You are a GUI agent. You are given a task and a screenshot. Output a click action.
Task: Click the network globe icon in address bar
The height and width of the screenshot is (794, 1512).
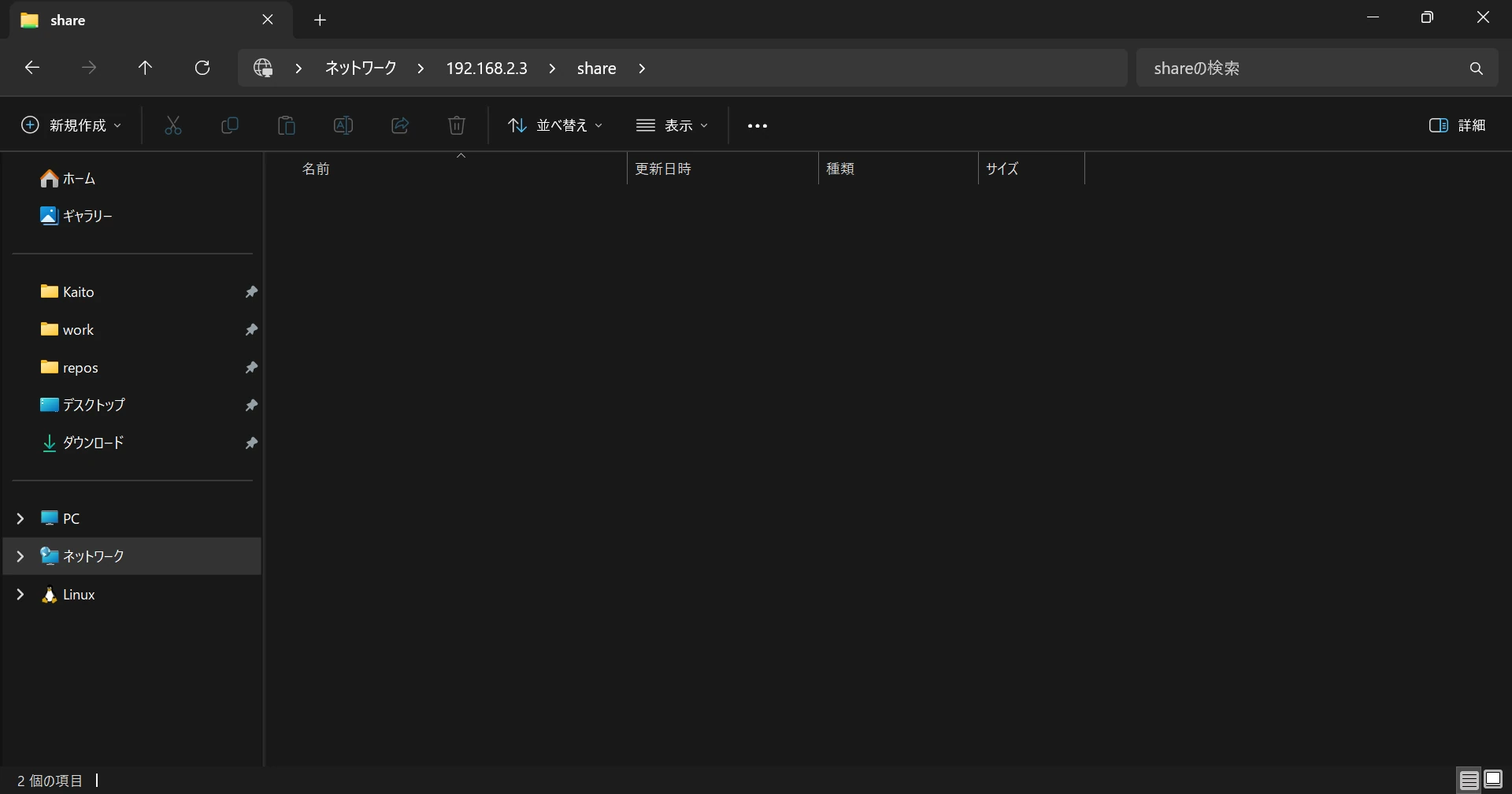click(x=263, y=68)
